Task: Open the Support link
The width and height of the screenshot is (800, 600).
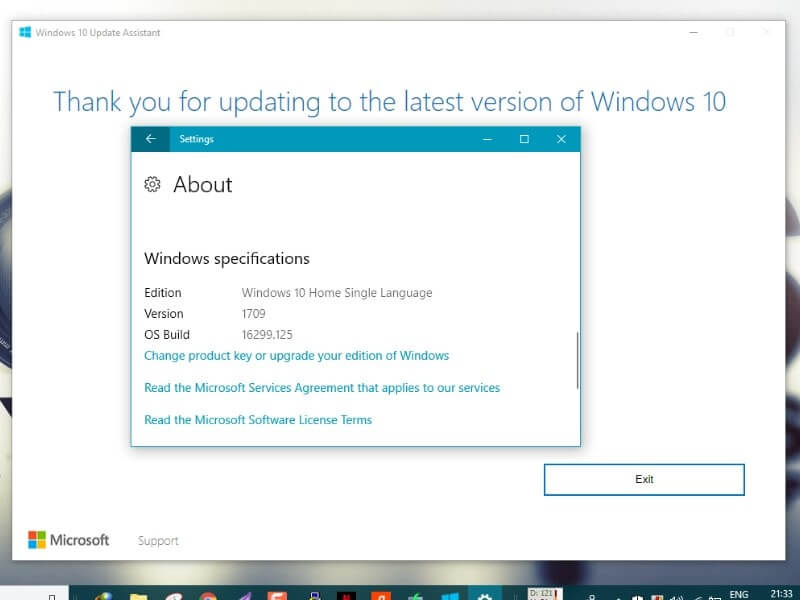Action: click(x=158, y=541)
